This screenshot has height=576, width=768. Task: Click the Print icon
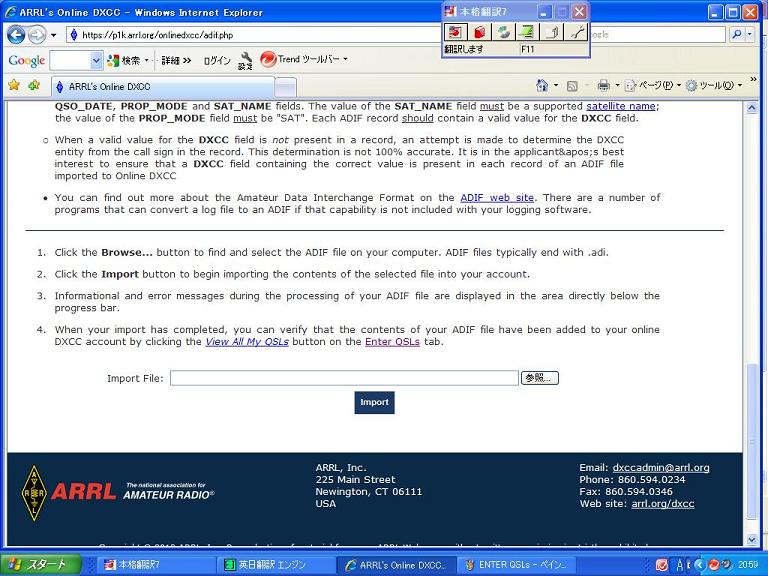click(603, 86)
